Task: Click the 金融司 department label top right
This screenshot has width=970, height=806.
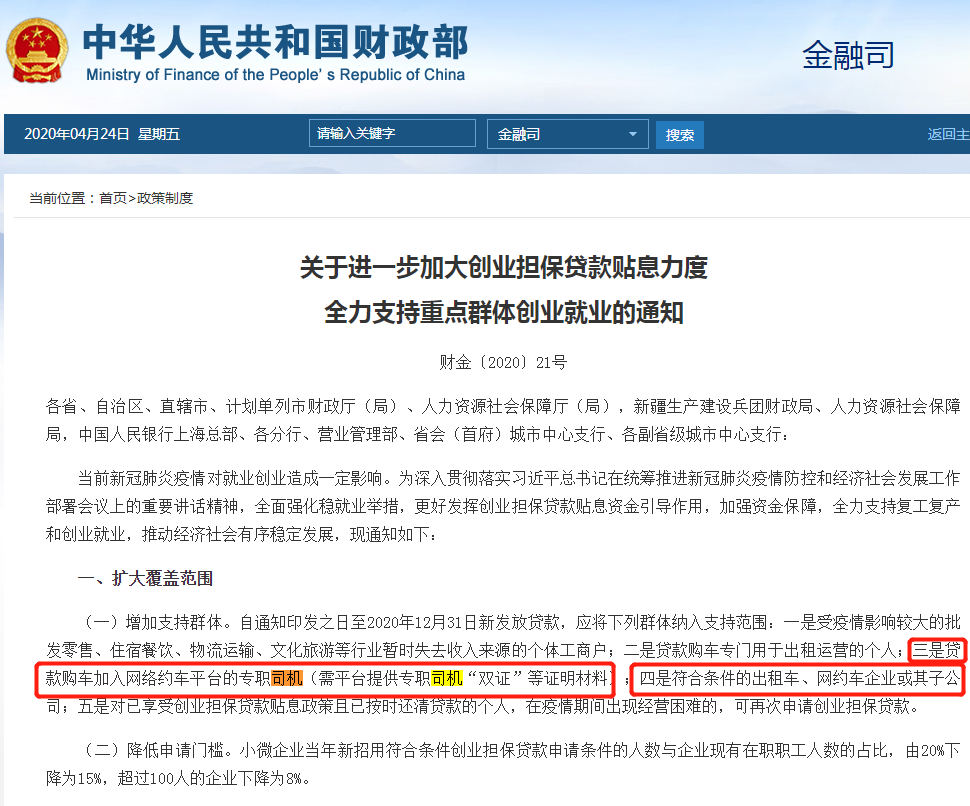Action: coord(848,56)
